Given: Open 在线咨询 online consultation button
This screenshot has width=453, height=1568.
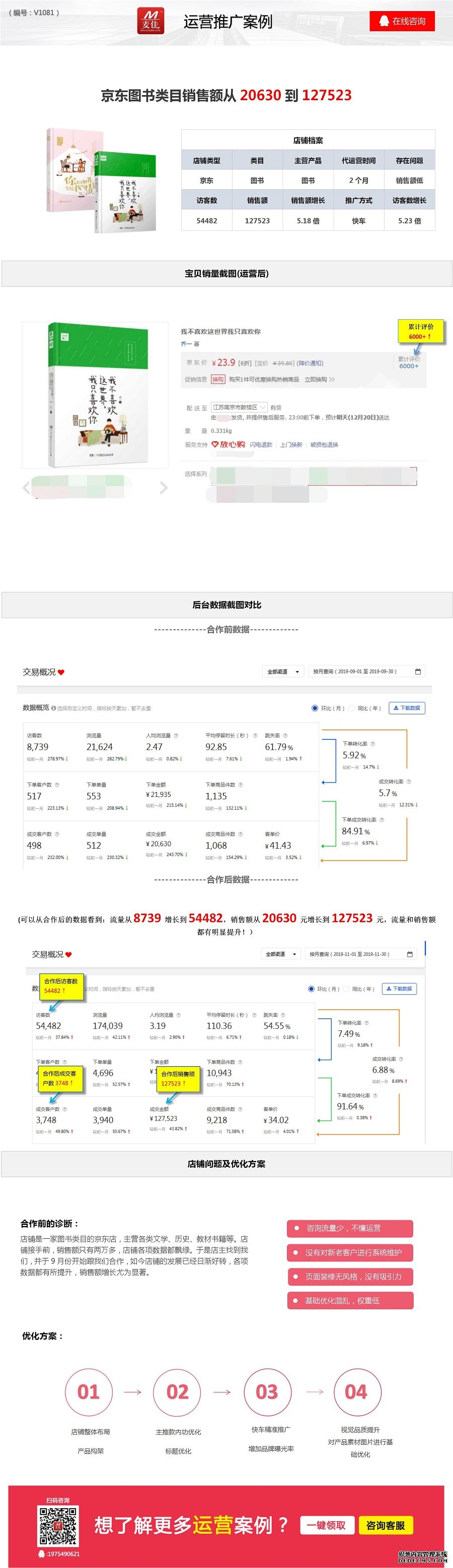Looking at the screenshot, I should point(402,21).
